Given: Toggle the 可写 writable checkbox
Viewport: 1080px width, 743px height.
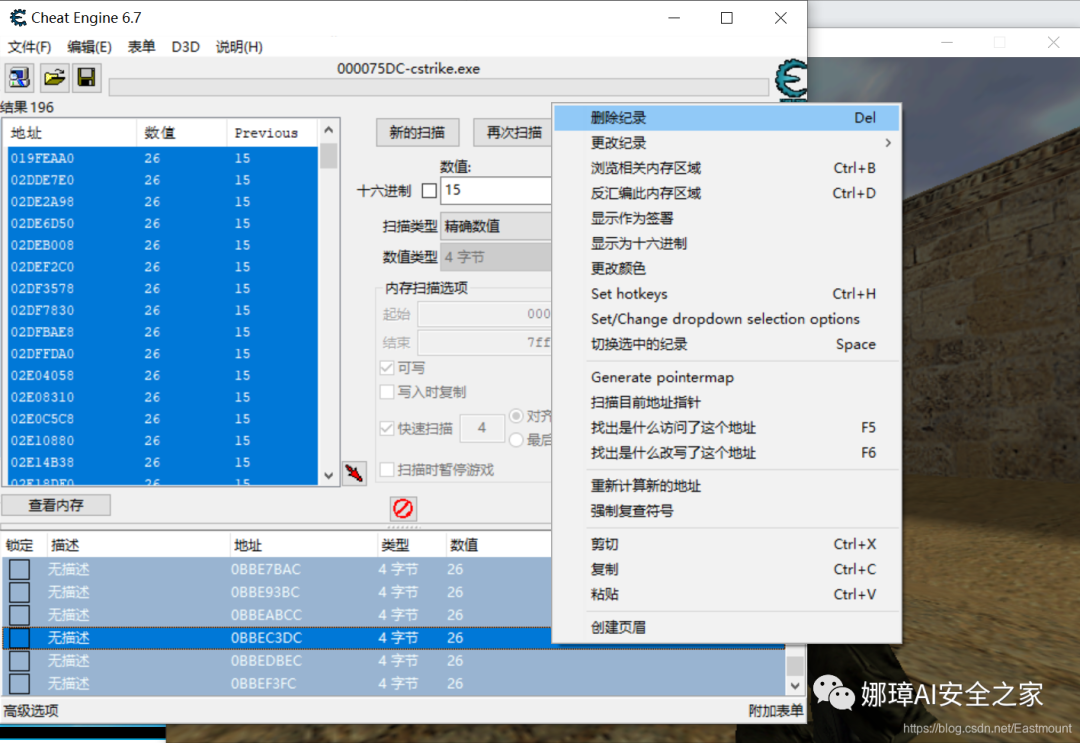Looking at the screenshot, I should (387, 368).
